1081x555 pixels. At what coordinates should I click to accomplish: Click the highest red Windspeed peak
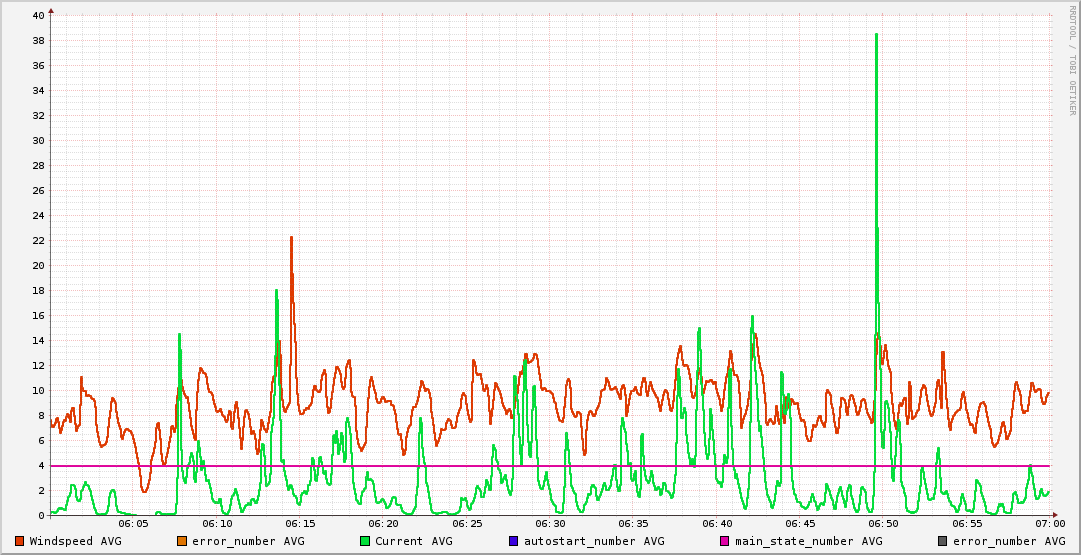tap(291, 238)
